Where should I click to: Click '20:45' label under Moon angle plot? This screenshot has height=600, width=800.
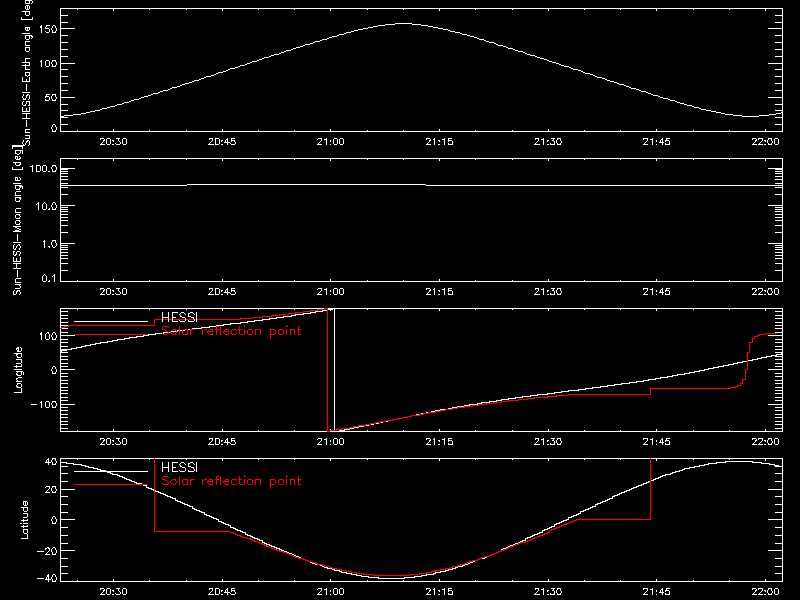222,292
